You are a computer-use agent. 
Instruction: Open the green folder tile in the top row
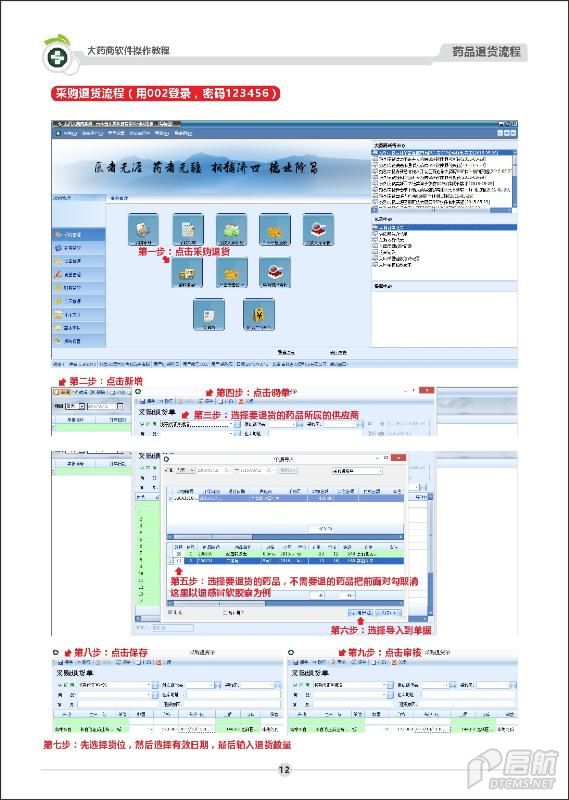(231, 229)
